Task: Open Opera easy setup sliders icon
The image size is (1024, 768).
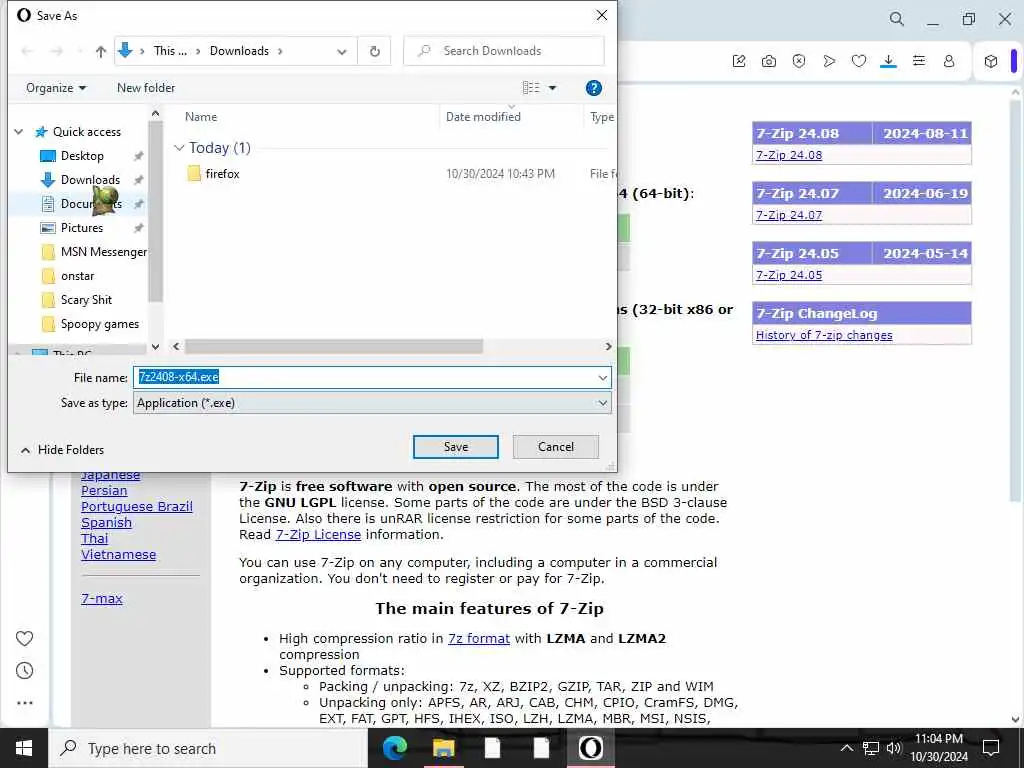Action: (919, 61)
